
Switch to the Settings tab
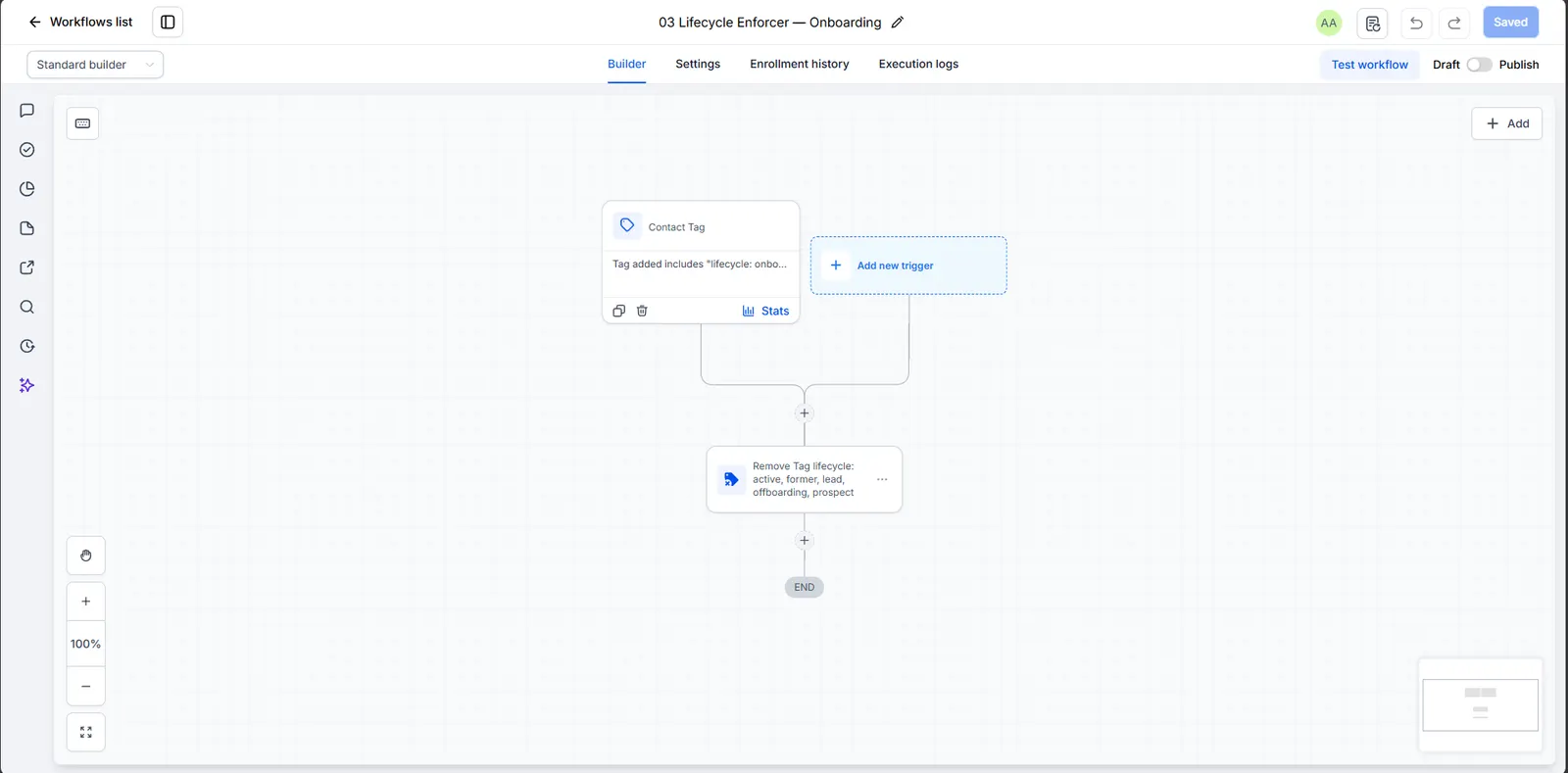tap(698, 65)
